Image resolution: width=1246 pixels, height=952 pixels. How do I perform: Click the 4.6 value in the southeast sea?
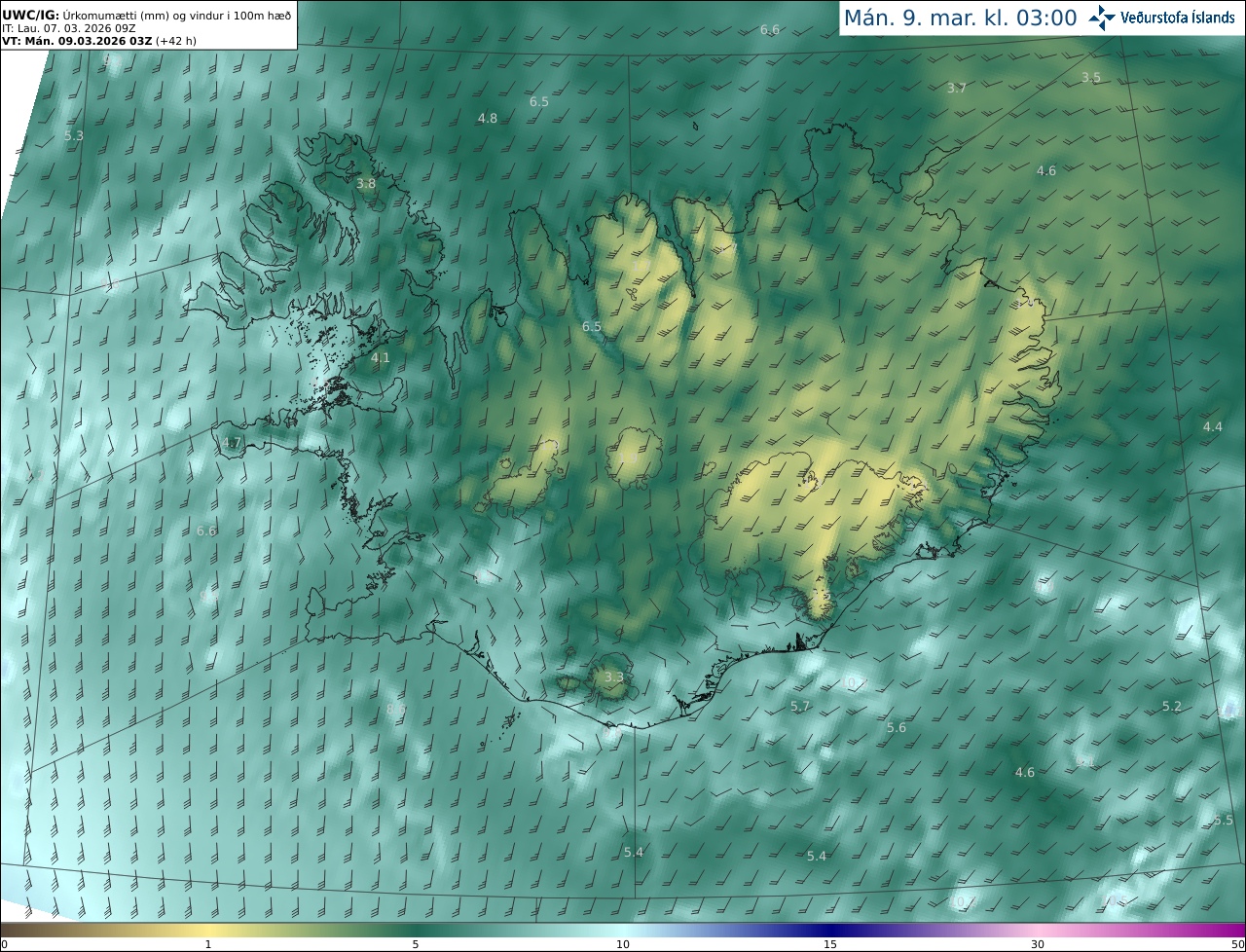click(1025, 772)
